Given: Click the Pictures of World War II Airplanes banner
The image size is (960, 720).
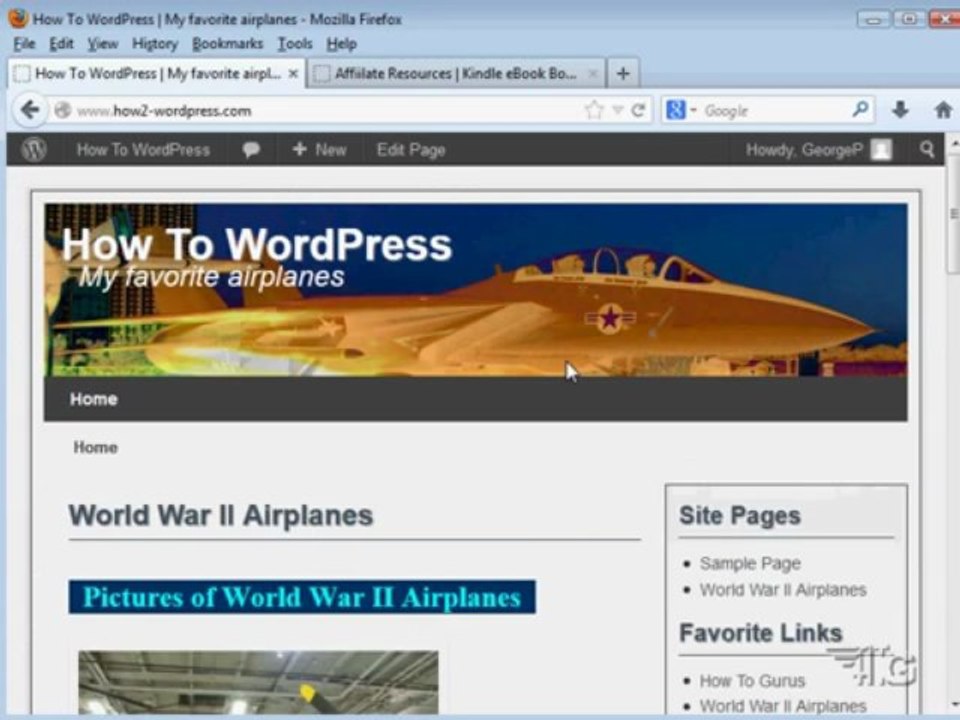Looking at the screenshot, I should click(x=302, y=597).
